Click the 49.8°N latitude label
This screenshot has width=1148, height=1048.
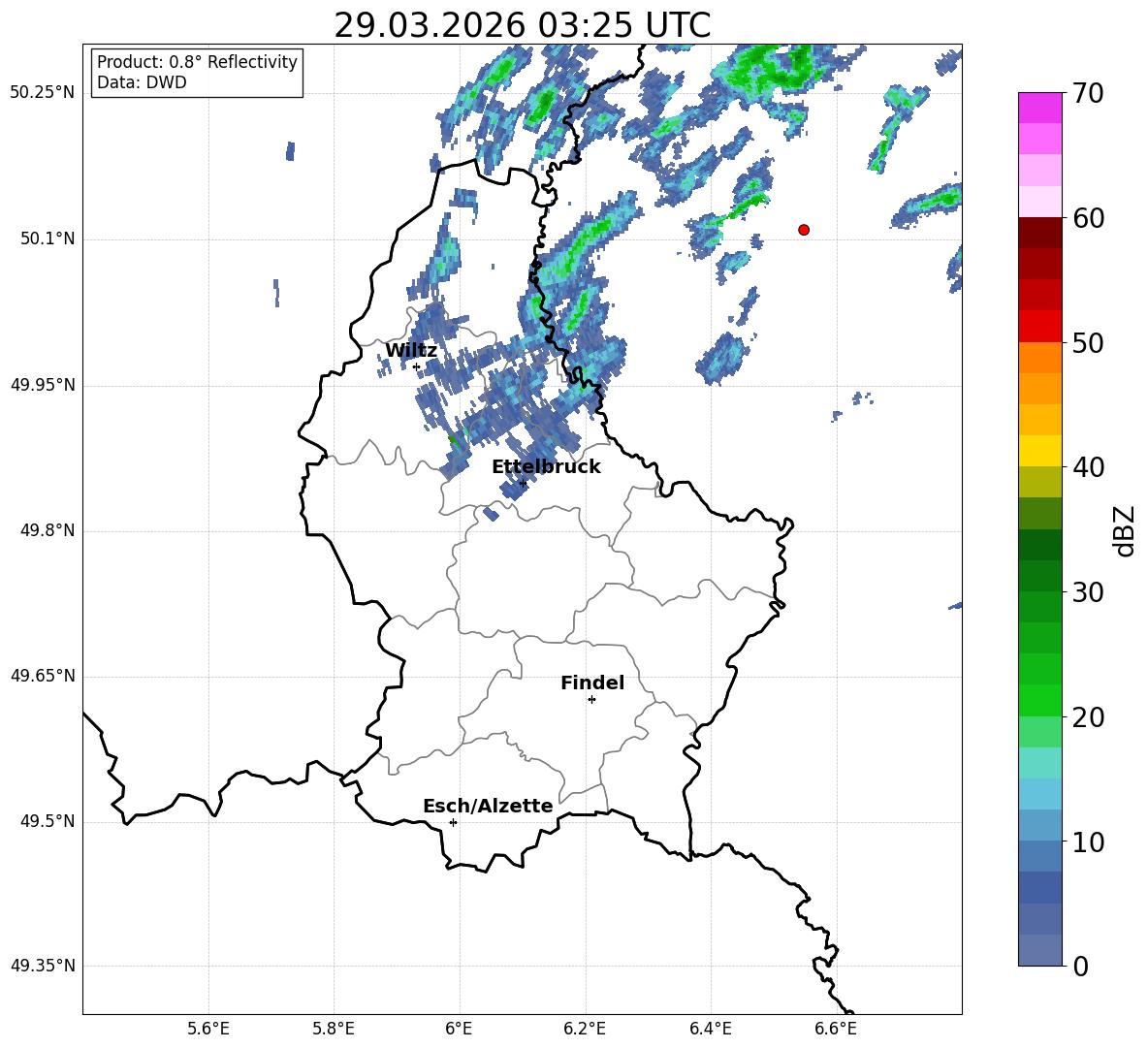pos(48,530)
